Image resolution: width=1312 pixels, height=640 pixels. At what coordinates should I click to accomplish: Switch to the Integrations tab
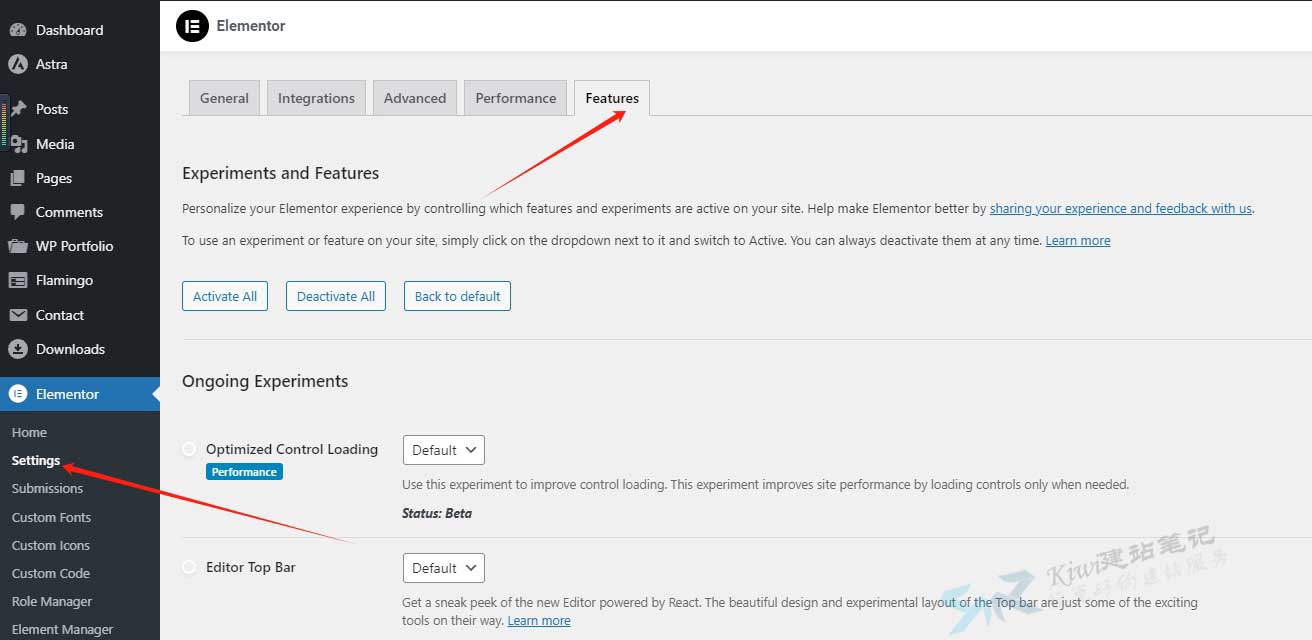pos(316,98)
